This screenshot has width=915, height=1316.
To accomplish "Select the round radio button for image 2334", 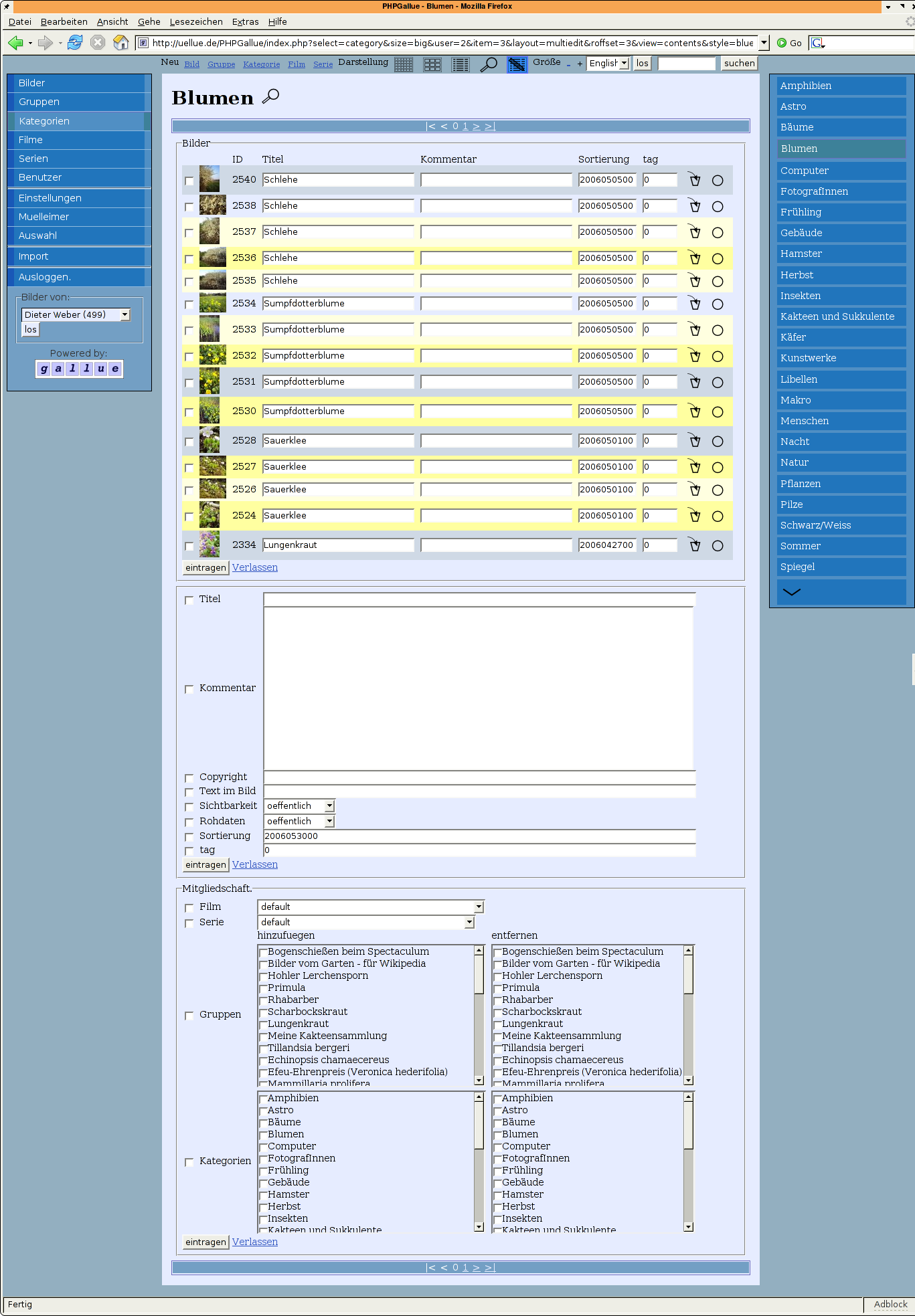I will point(718,546).
